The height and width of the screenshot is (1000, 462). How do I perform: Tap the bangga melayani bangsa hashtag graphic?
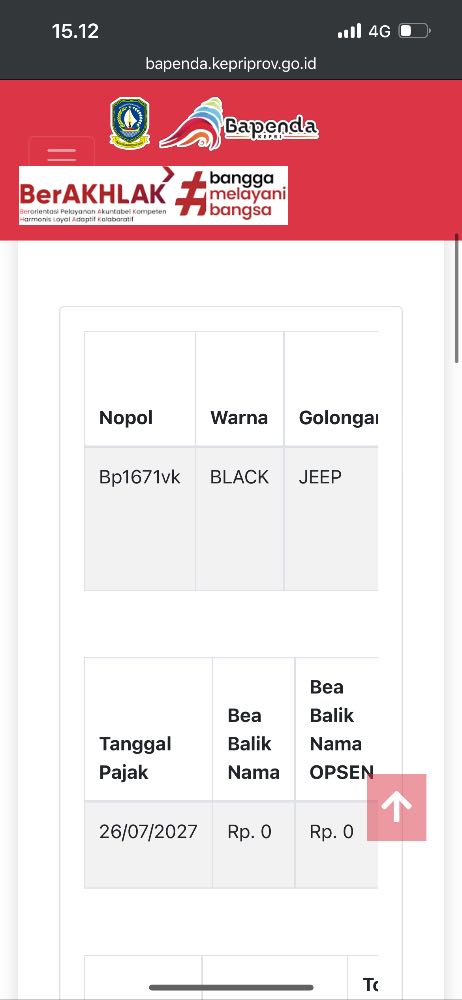click(231, 195)
